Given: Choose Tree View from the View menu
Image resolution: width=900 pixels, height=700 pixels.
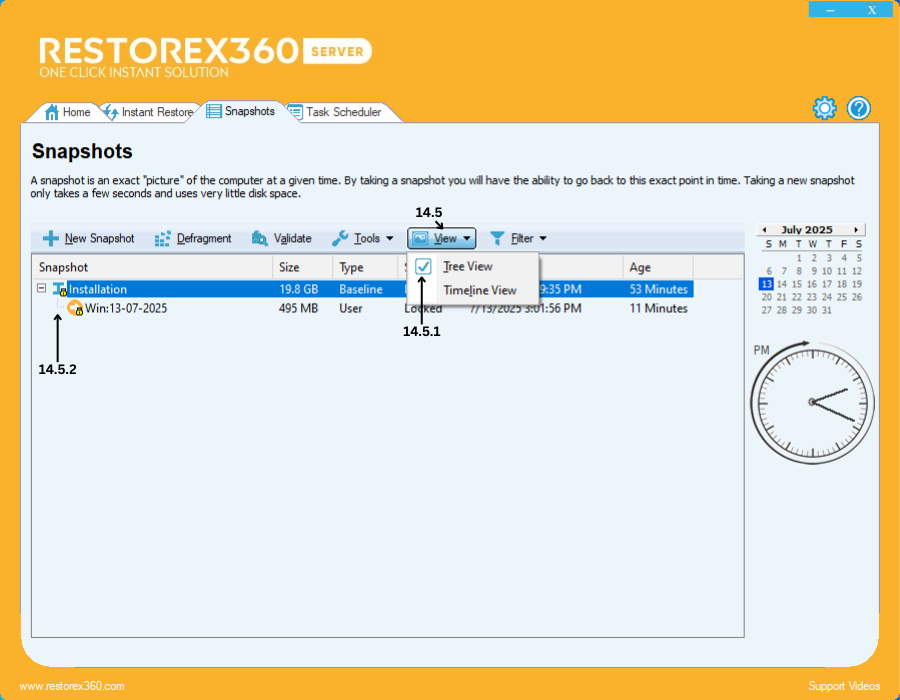Looking at the screenshot, I should point(473,266).
